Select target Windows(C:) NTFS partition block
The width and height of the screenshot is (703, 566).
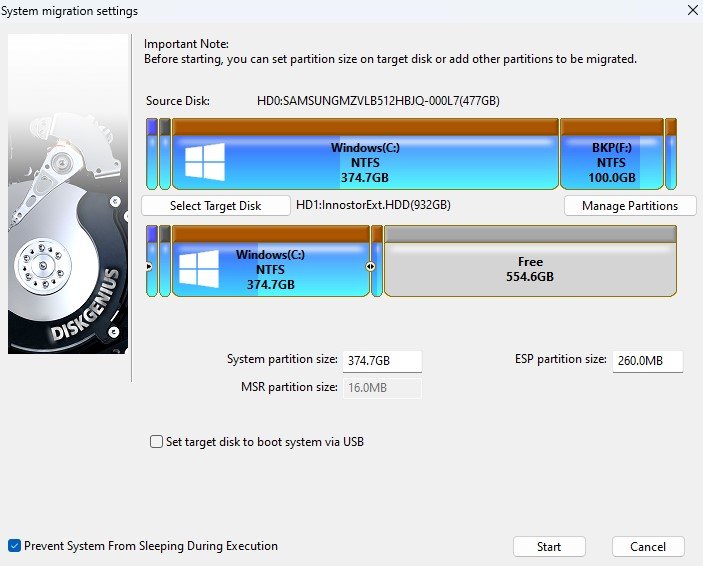271,261
